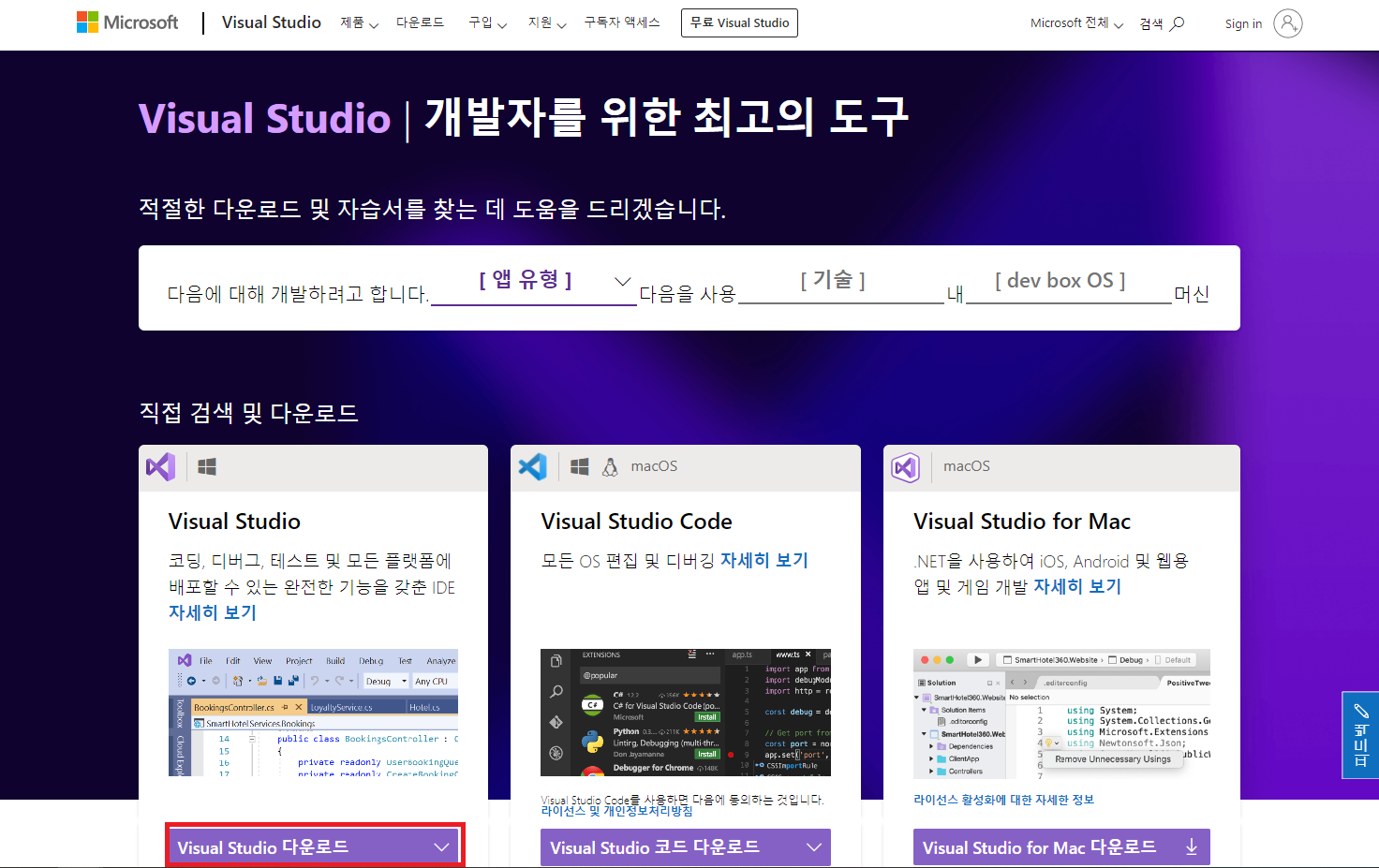The height and width of the screenshot is (868, 1379).
Task: Click the Visual Studio for Mac card title
Action: click(x=1022, y=522)
